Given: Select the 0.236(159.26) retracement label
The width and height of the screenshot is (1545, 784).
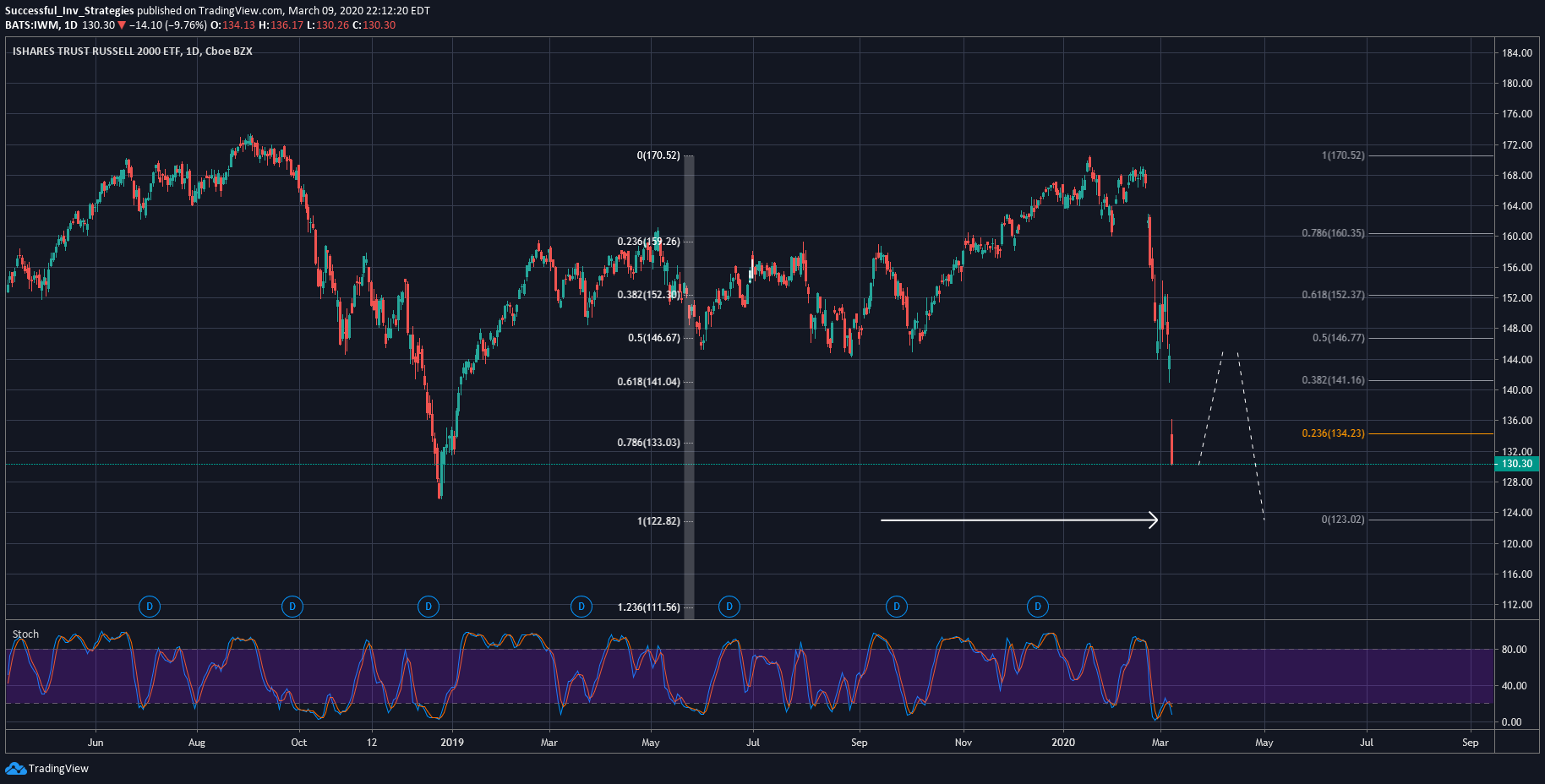Looking at the screenshot, I should [x=648, y=242].
